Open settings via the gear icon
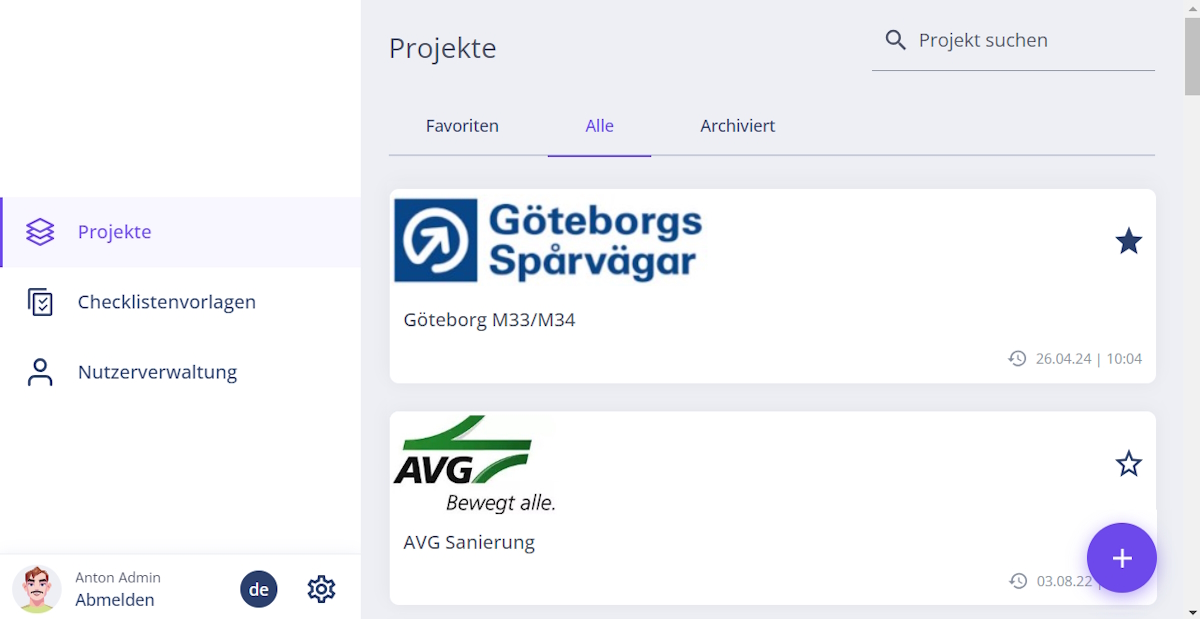Screen dimensions: 1200x619 click(x=321, y=589)
